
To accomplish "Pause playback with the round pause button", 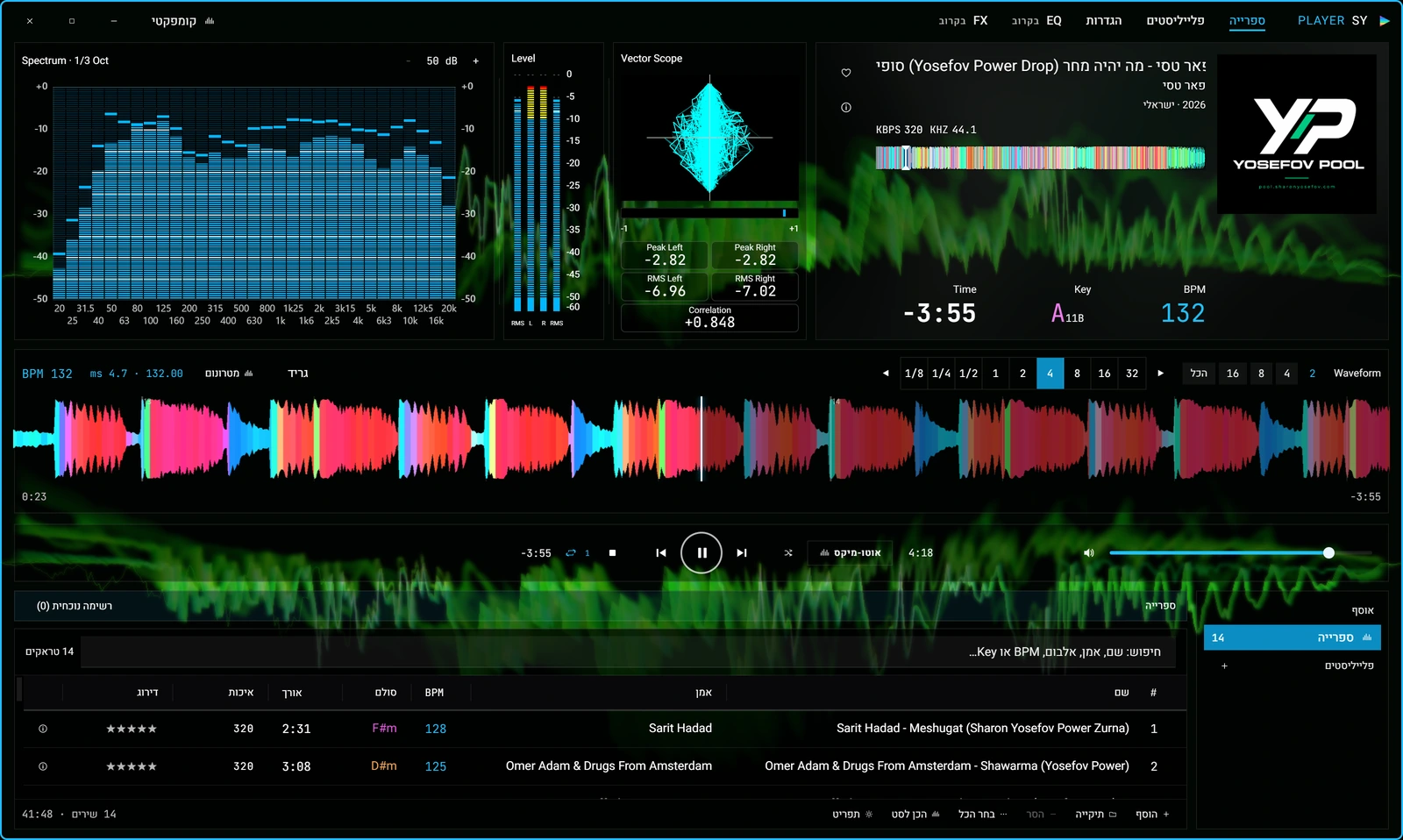I will click(x=701, y=552).
